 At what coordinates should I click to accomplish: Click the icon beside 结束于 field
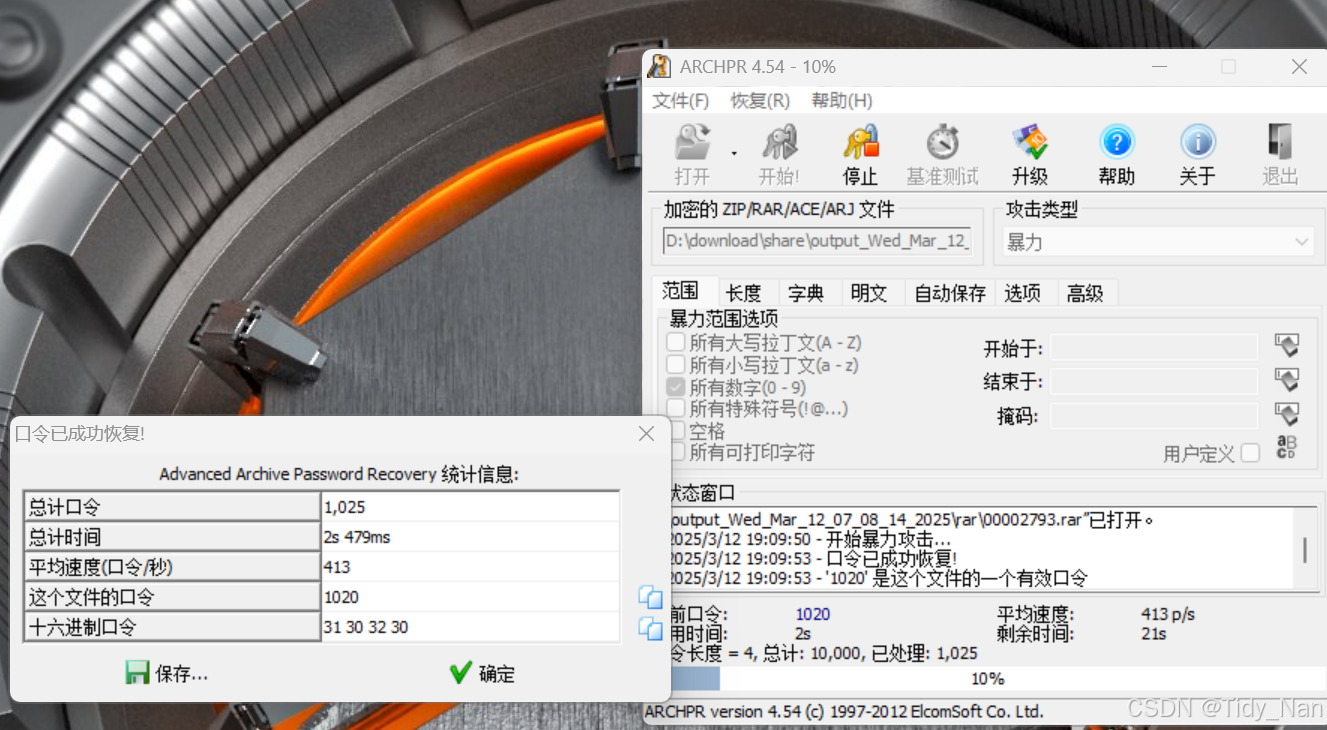[x=1286, y=380]
